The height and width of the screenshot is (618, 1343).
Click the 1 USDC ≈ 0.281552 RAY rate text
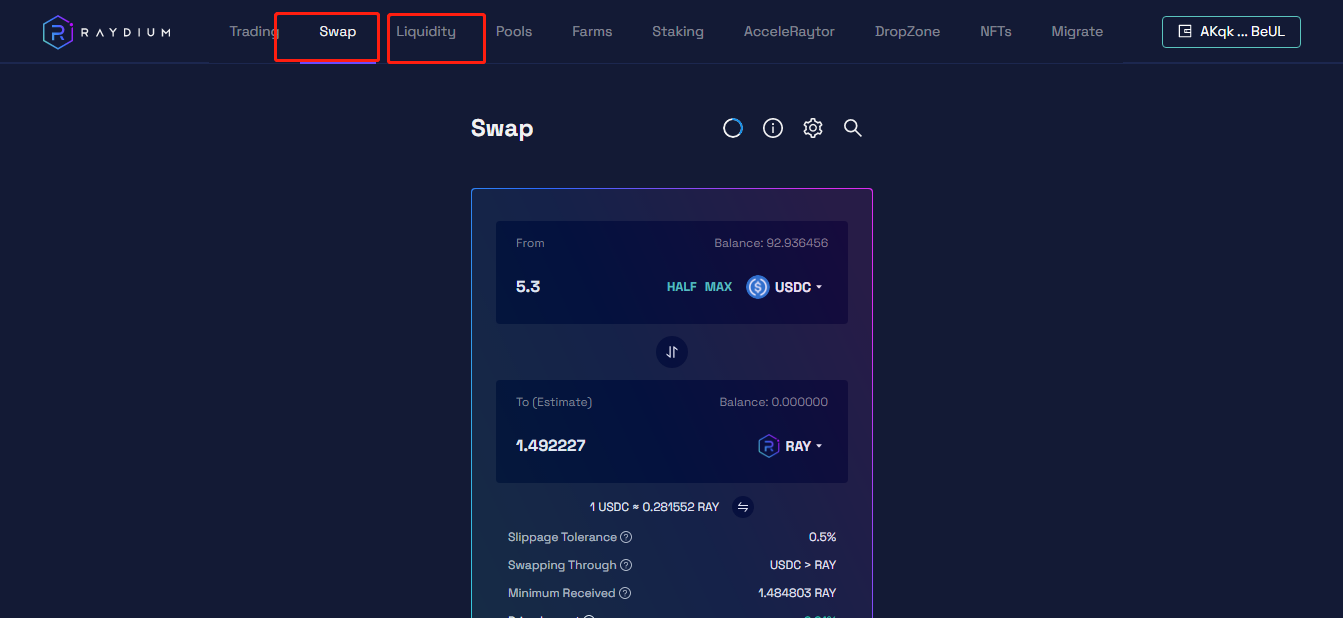tap(654, 507)
